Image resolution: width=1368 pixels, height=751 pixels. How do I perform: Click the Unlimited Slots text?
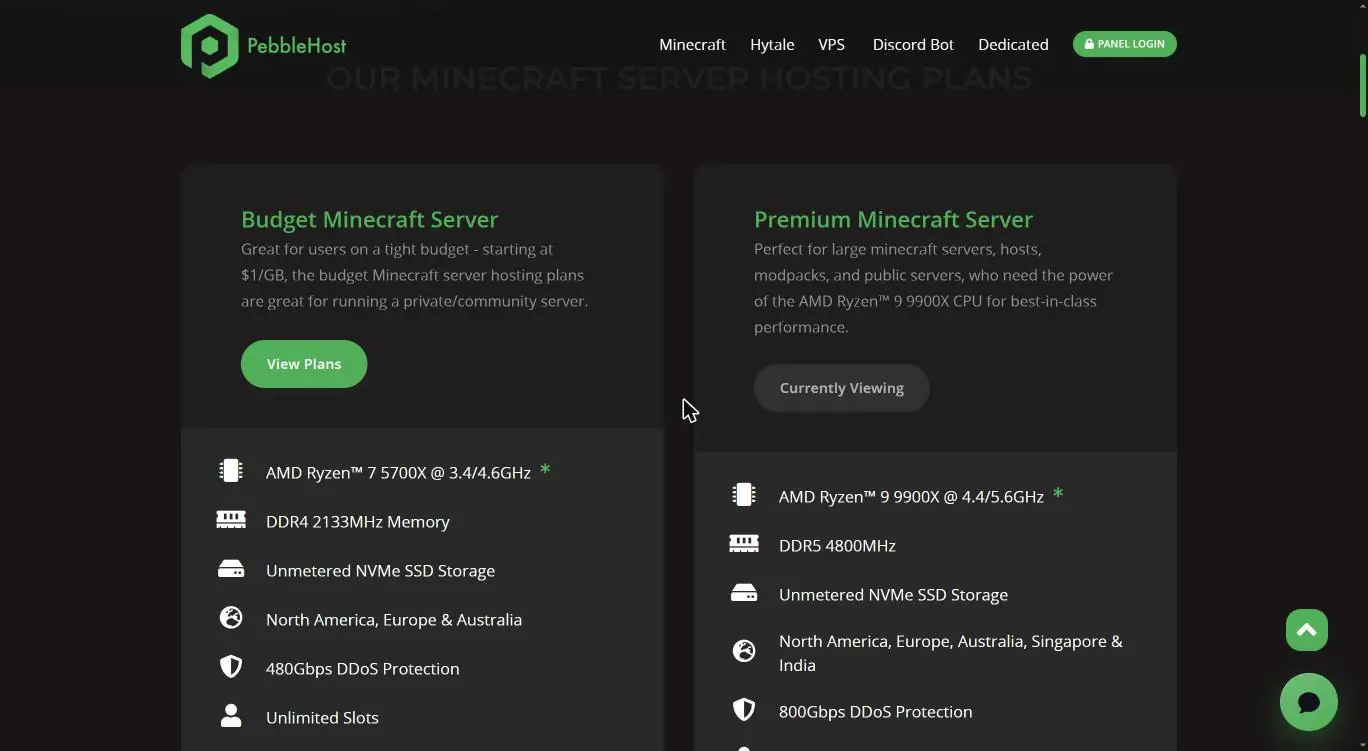pyautogui.click(x=322, y=718)
